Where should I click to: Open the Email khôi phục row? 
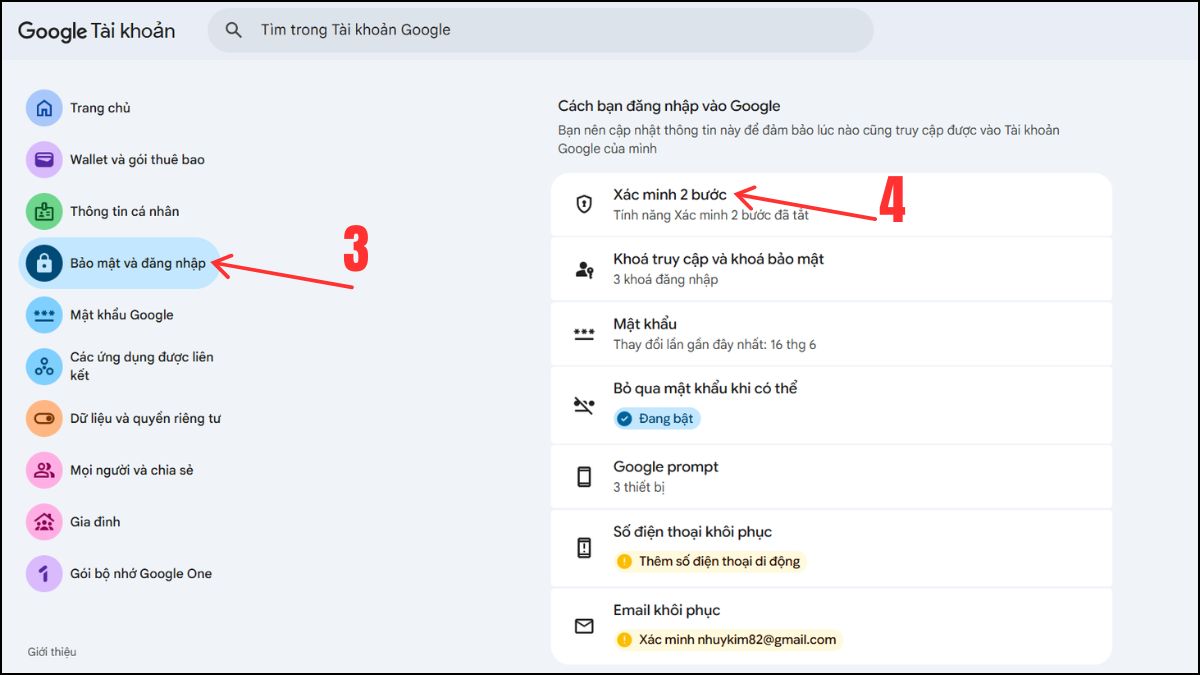[831, 626]
